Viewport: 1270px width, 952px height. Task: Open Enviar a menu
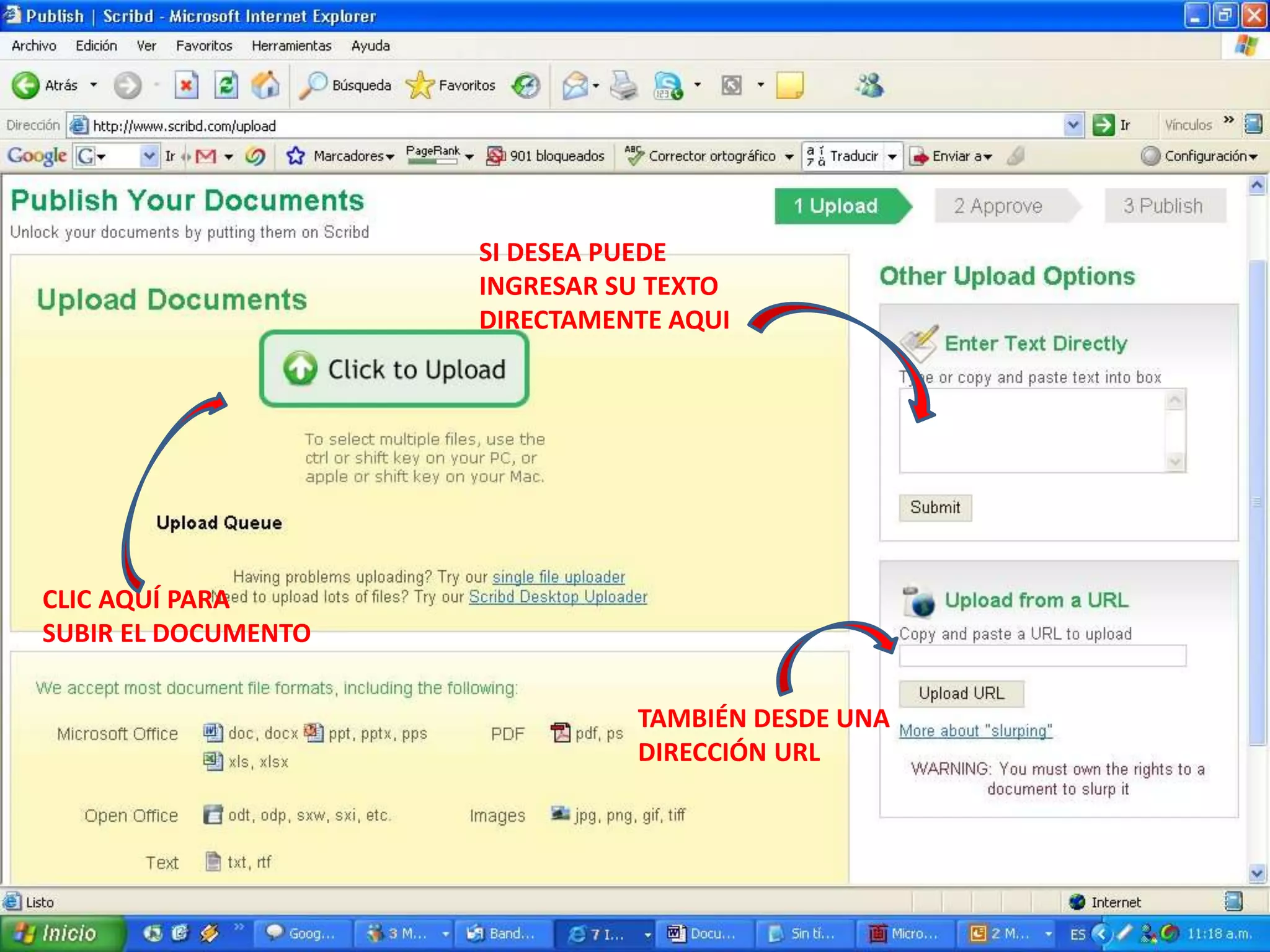tap(951, 156)
